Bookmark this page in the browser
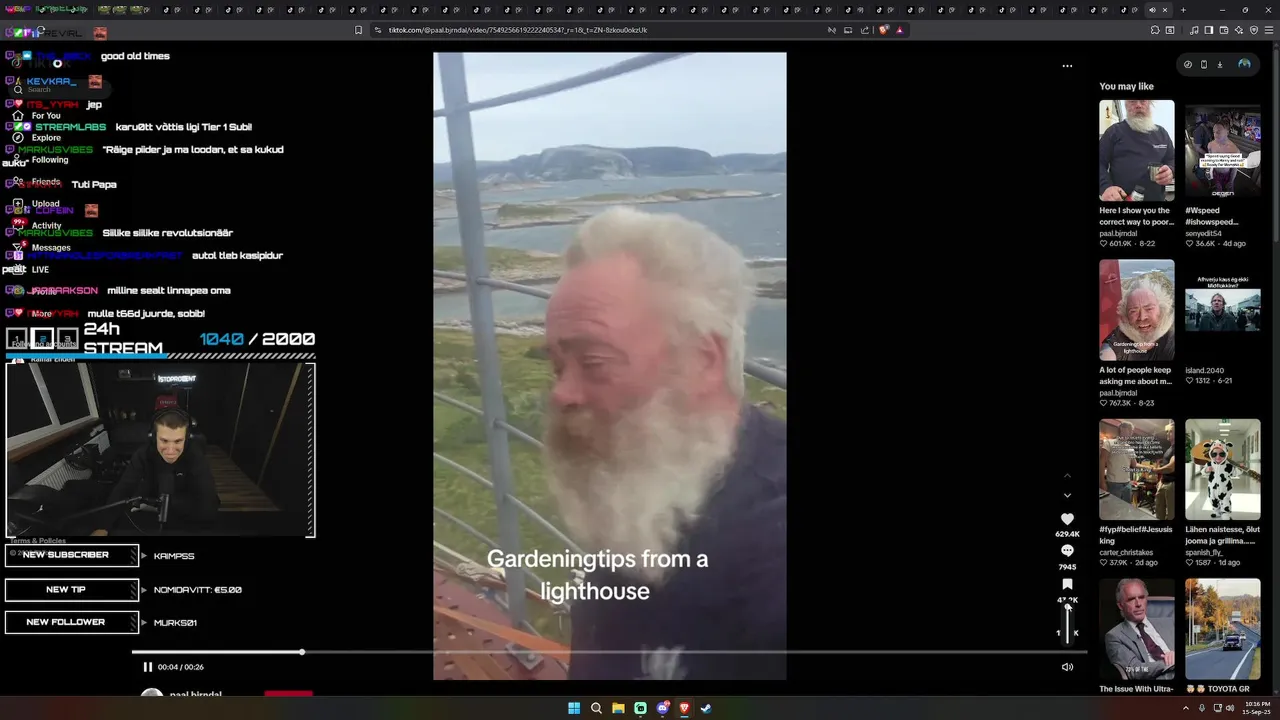The image size is (1280, 720). [x=358, y=30]
